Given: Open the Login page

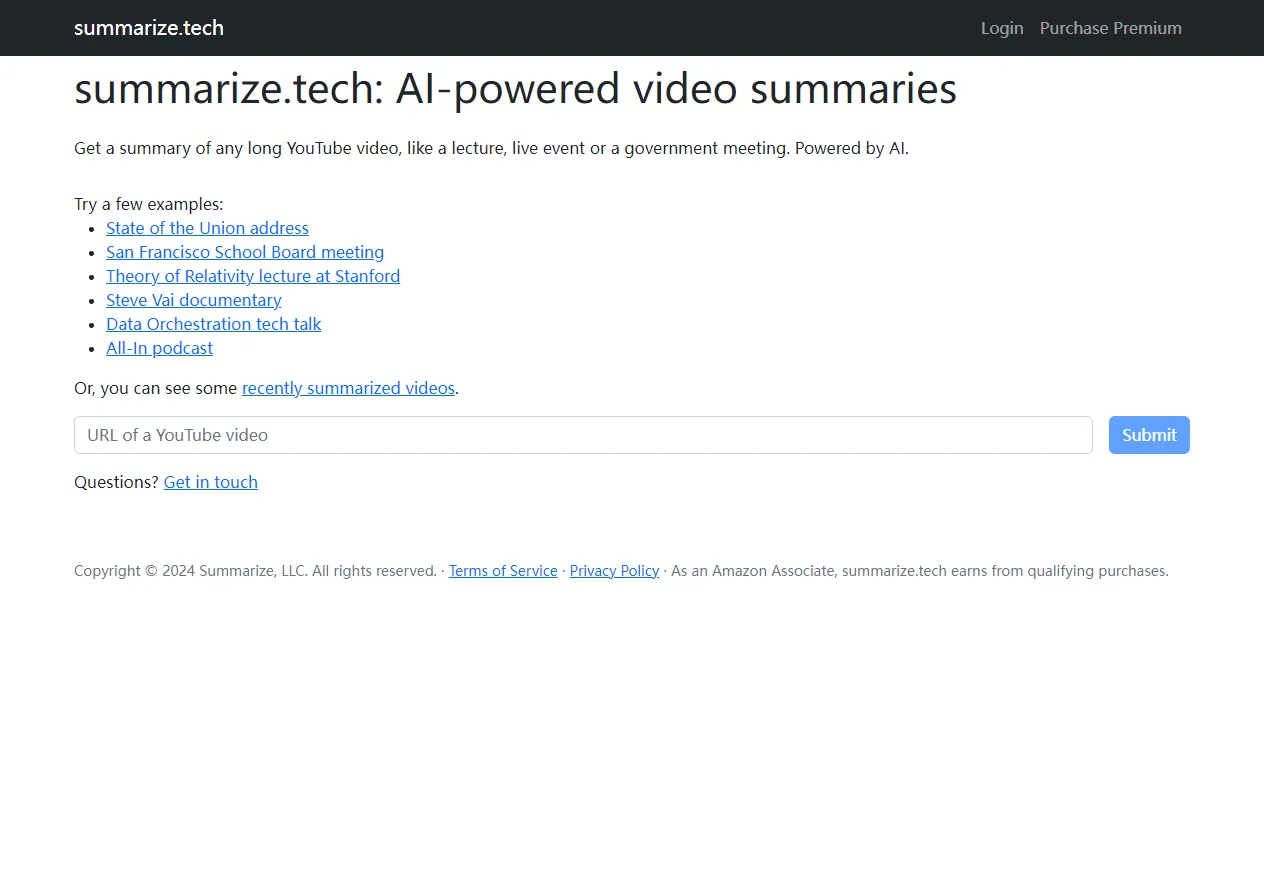Looking at the screenshot, I should coord(1002,28).
